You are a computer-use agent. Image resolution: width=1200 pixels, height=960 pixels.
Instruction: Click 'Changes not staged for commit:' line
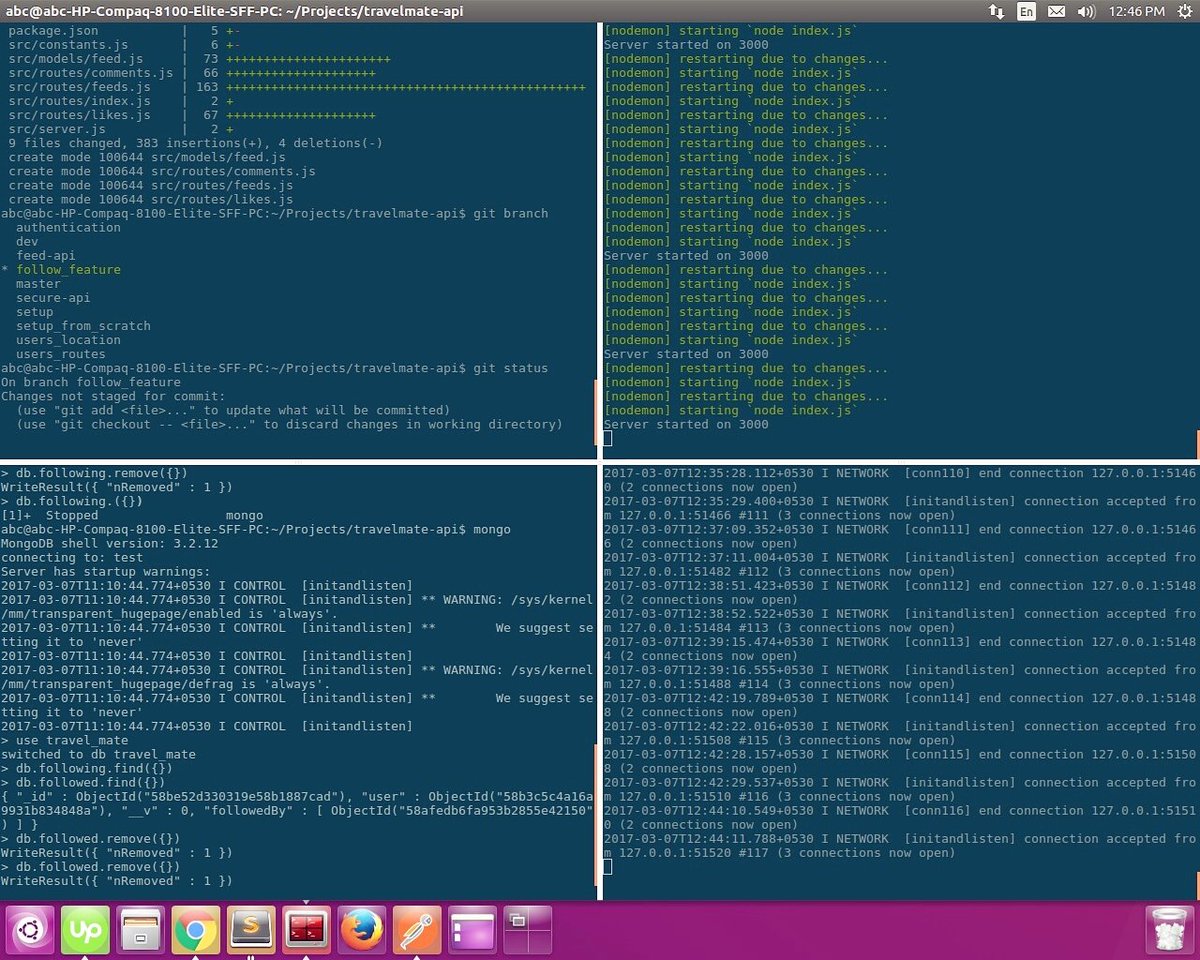(x=113, y=395)
